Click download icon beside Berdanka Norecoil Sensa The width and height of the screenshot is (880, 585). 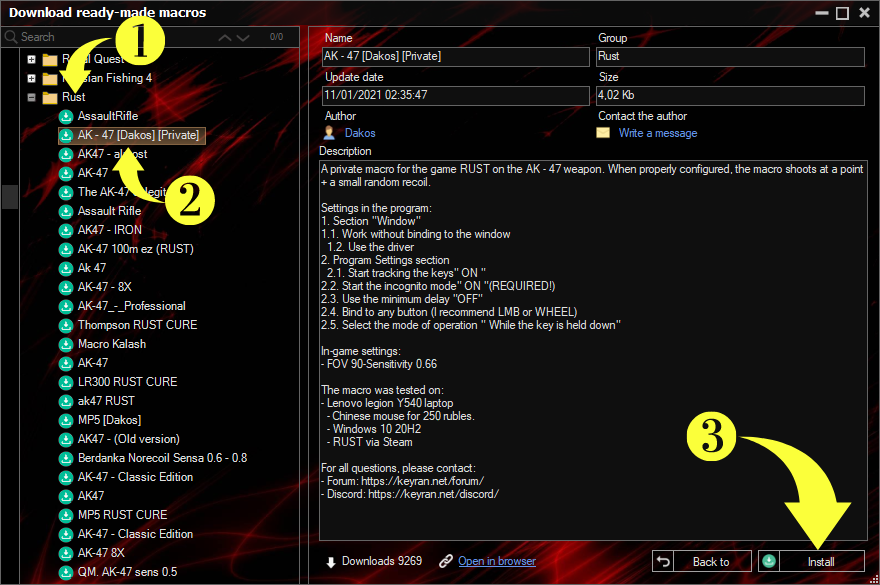pyautogui.click(x=66, y=459)
